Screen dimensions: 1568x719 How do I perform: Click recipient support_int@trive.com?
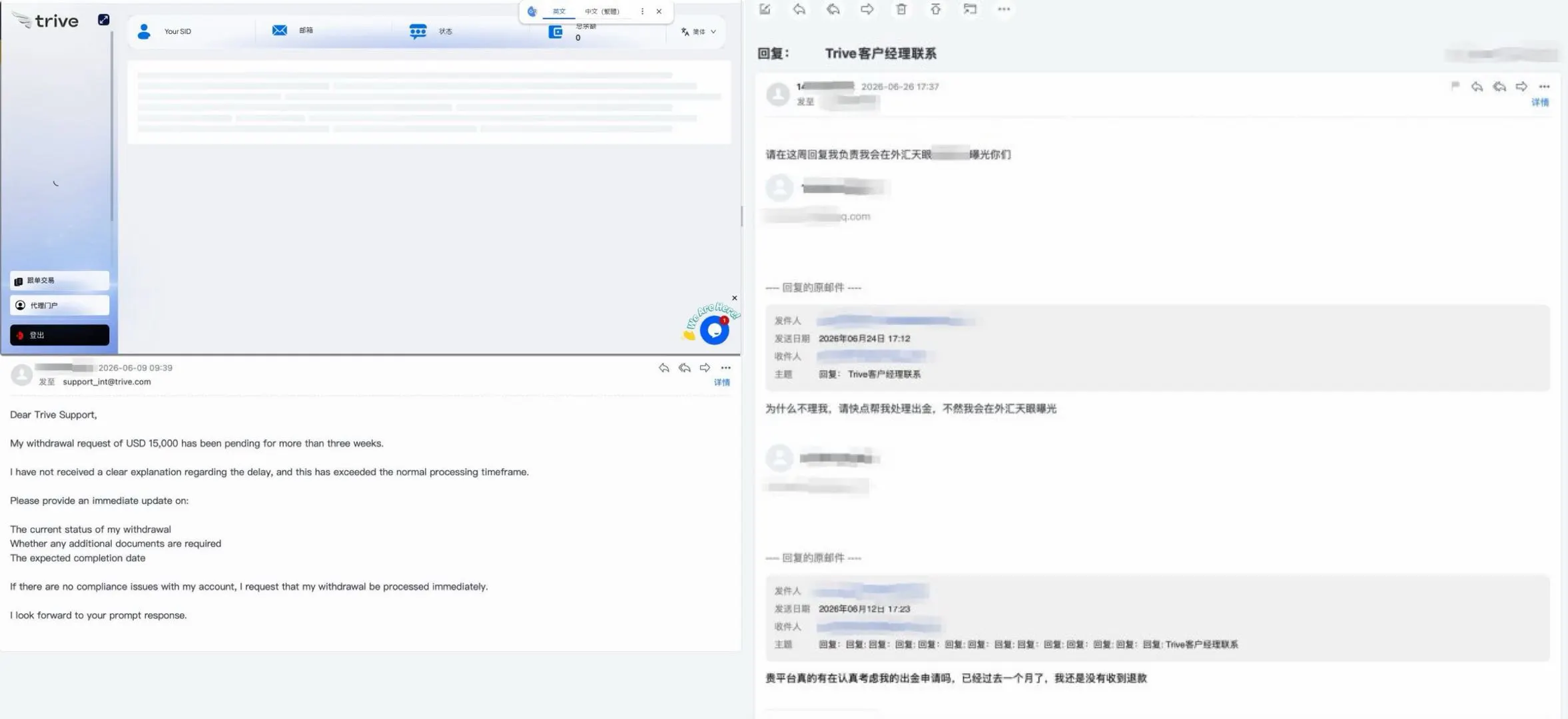[107, 382]
